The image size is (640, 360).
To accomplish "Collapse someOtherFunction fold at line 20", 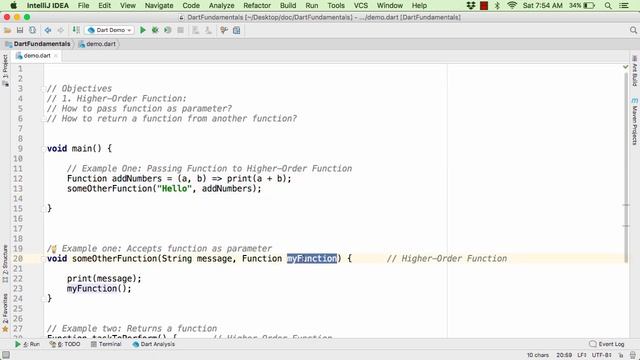I will 43,259.
